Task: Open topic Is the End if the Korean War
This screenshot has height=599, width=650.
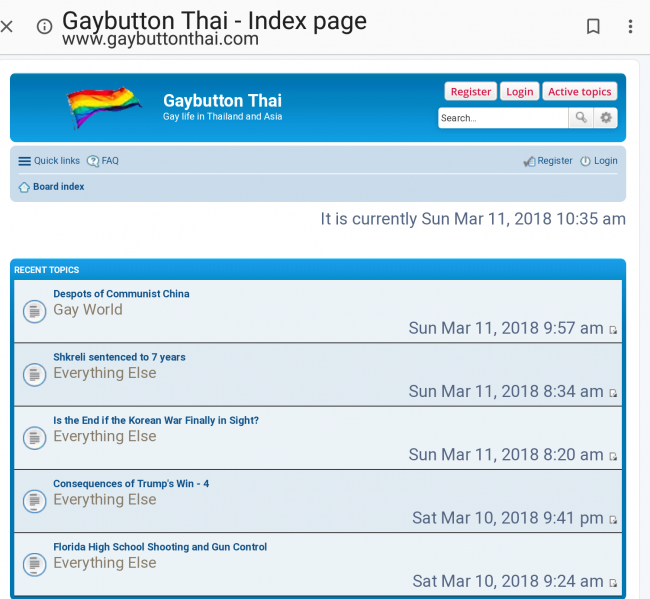Action: coord(156,420)
